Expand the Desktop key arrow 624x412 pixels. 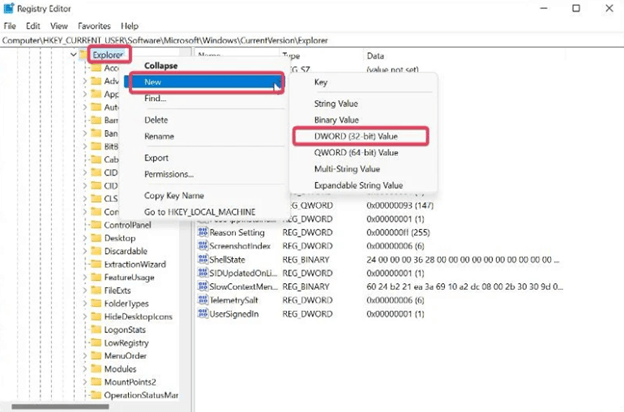pyautogui.click(x=84, y=238)
